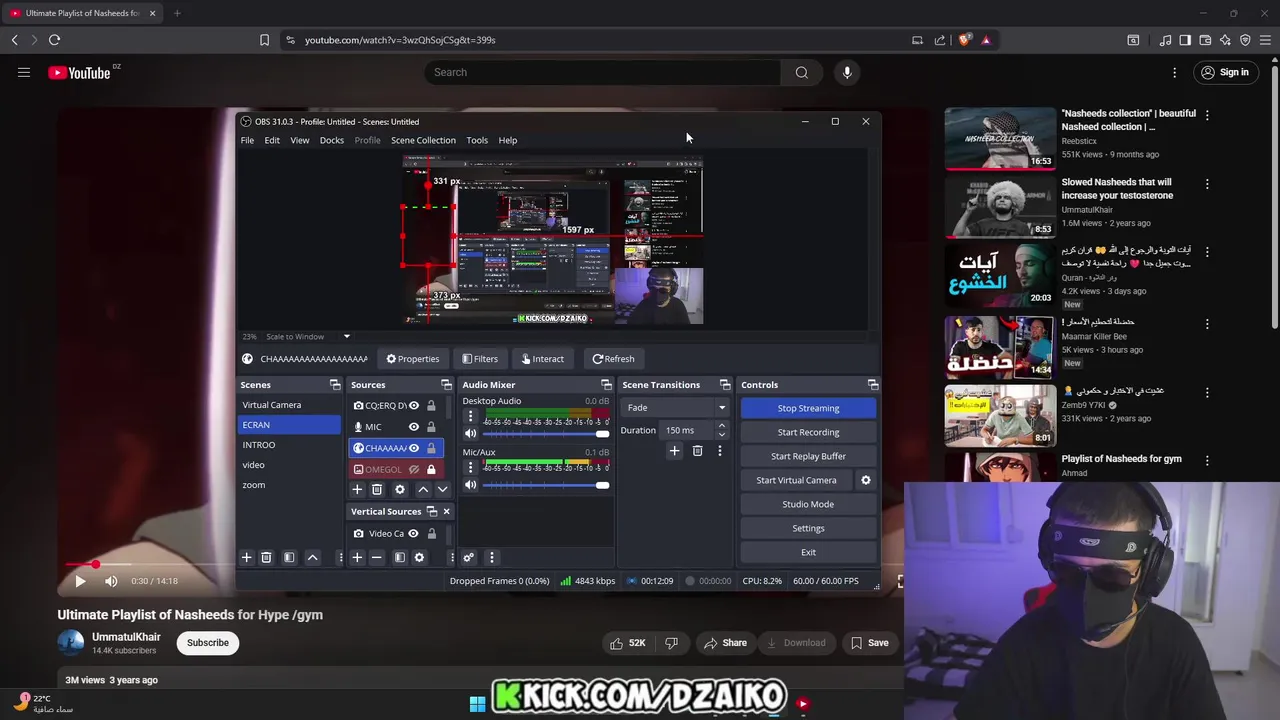Open YouTube hamburger guide menu
Screen dimensions: 1280x720
click(24, 72)
